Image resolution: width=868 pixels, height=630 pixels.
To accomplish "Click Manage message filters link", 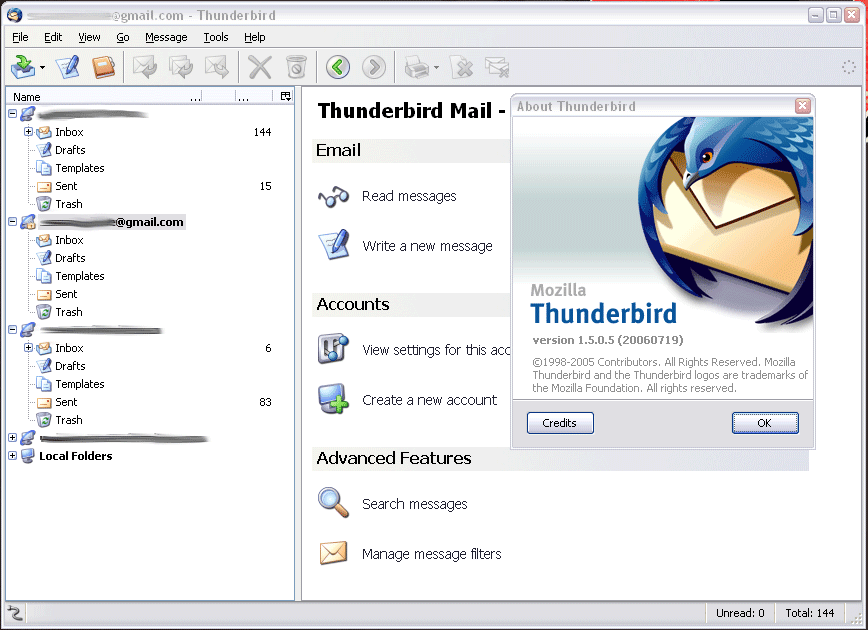I will [432, 554].
